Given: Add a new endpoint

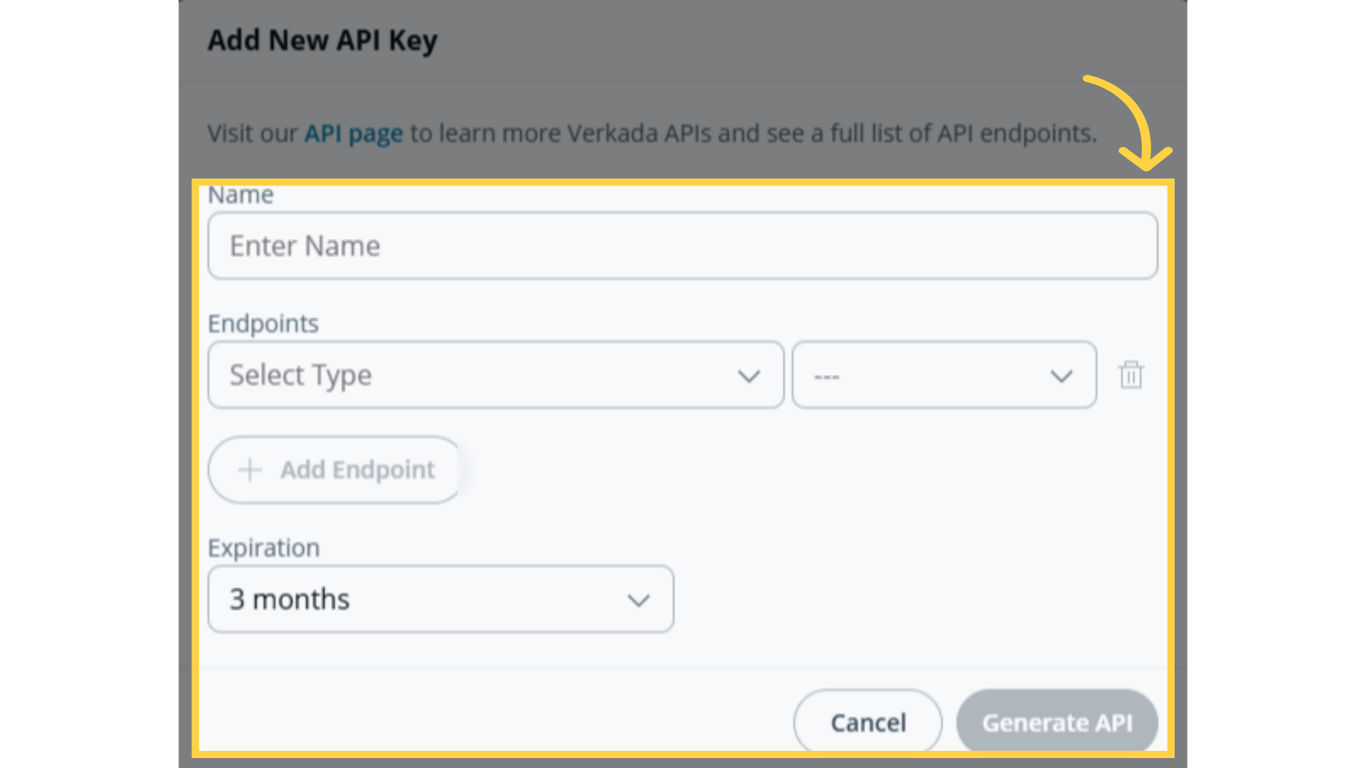Looking at the screenshot, I should coord(334,469).
